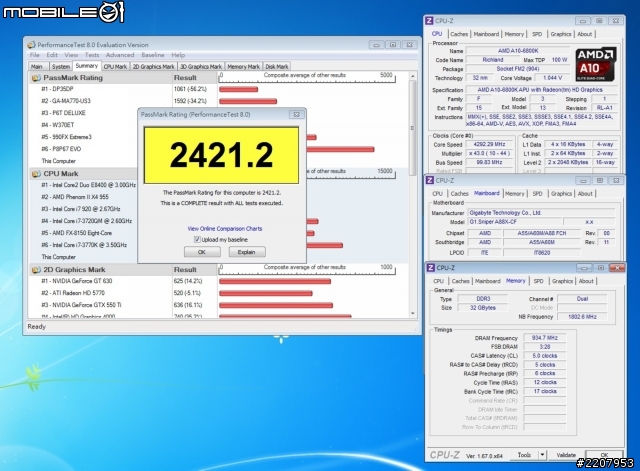The width and height of the screenshot is (640, 471).
Task: Open the File menu in PerformanceTest
Action: point(35,55)
